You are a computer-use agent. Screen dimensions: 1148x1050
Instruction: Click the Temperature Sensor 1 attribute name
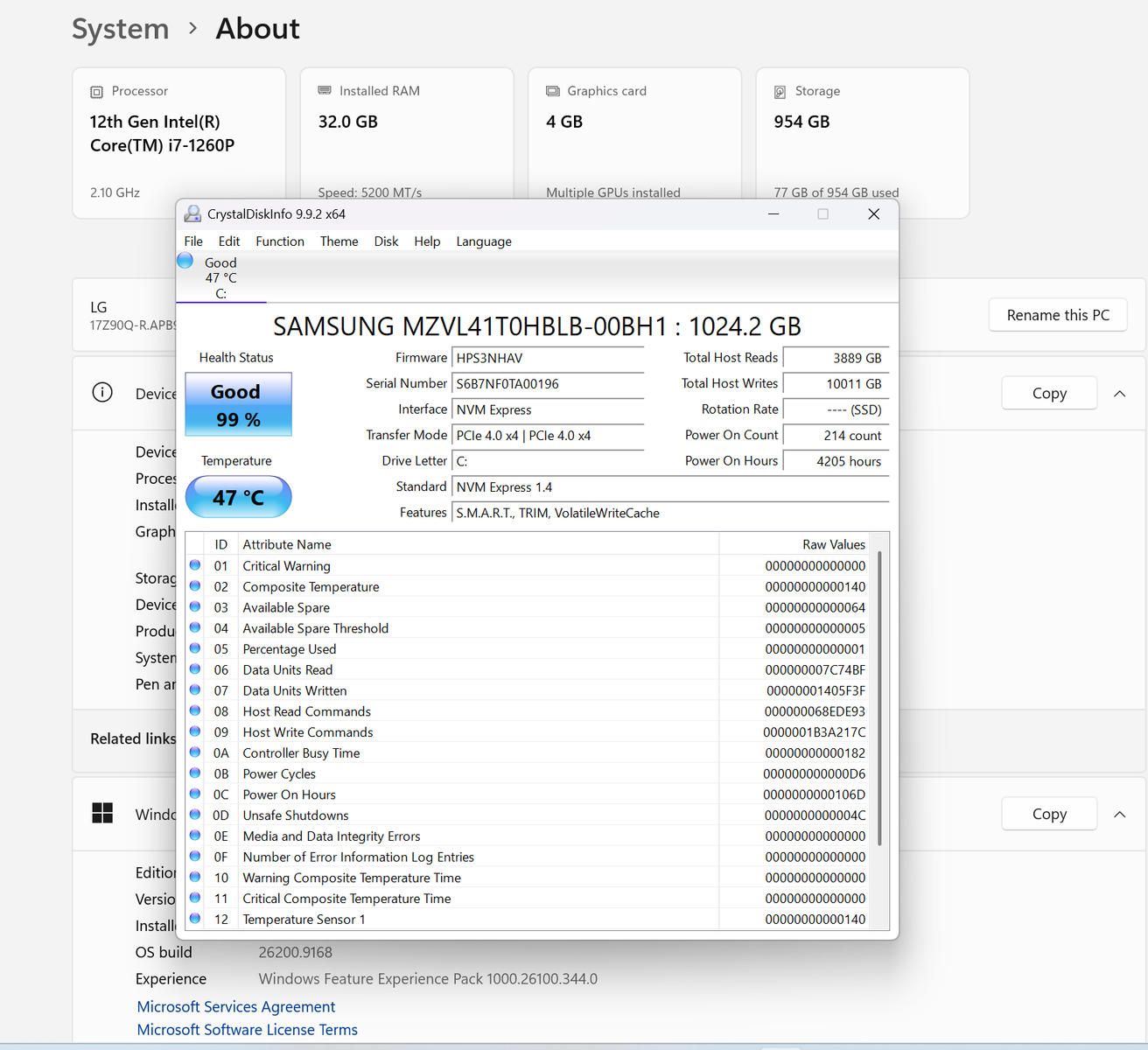tap(304, 920)
